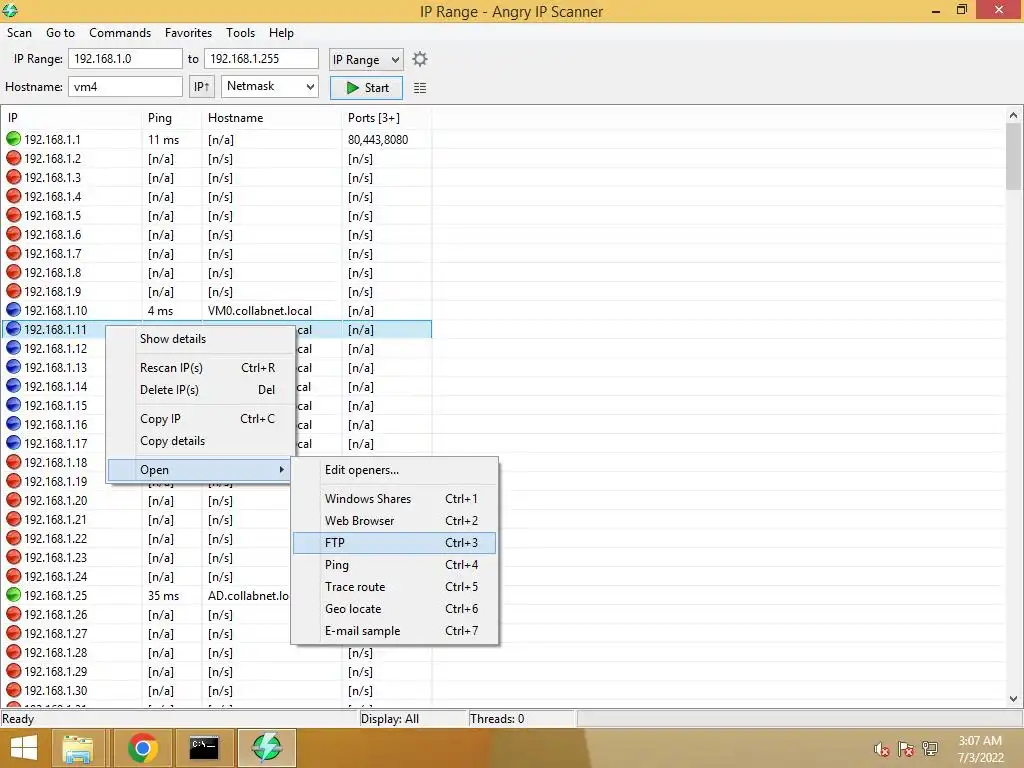
Task: Select E-mail sample opener
Action: click(394, 631)
